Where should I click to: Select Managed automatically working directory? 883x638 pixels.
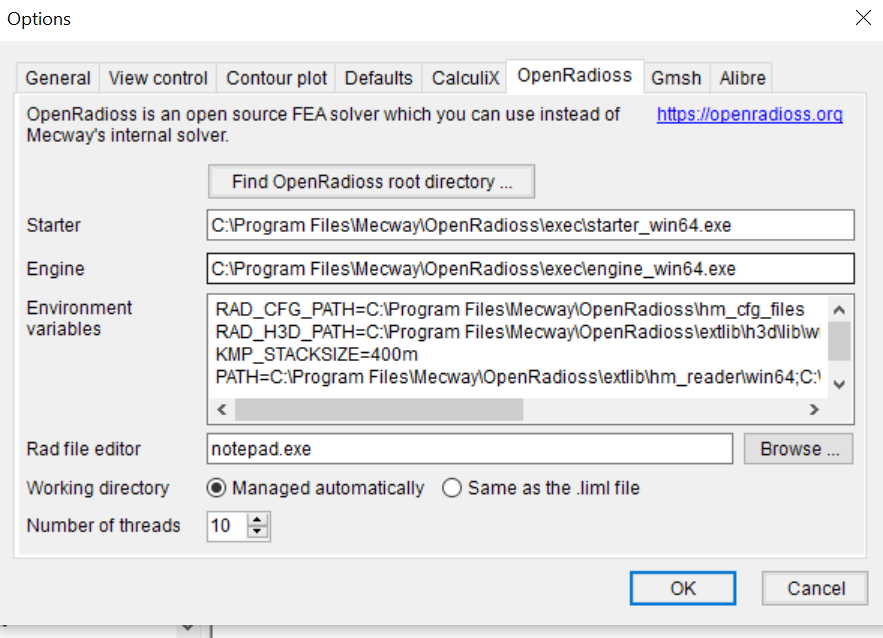coord(215,488)
